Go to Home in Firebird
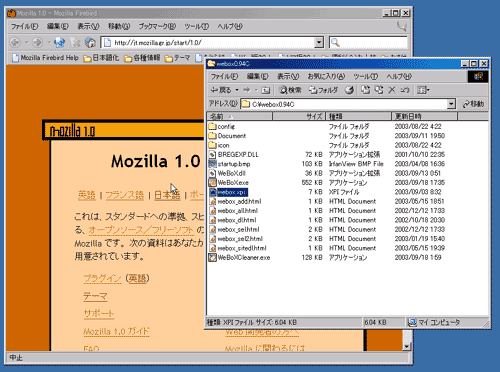This screenshot has width=500, height=372. click(x=90, y=42)
